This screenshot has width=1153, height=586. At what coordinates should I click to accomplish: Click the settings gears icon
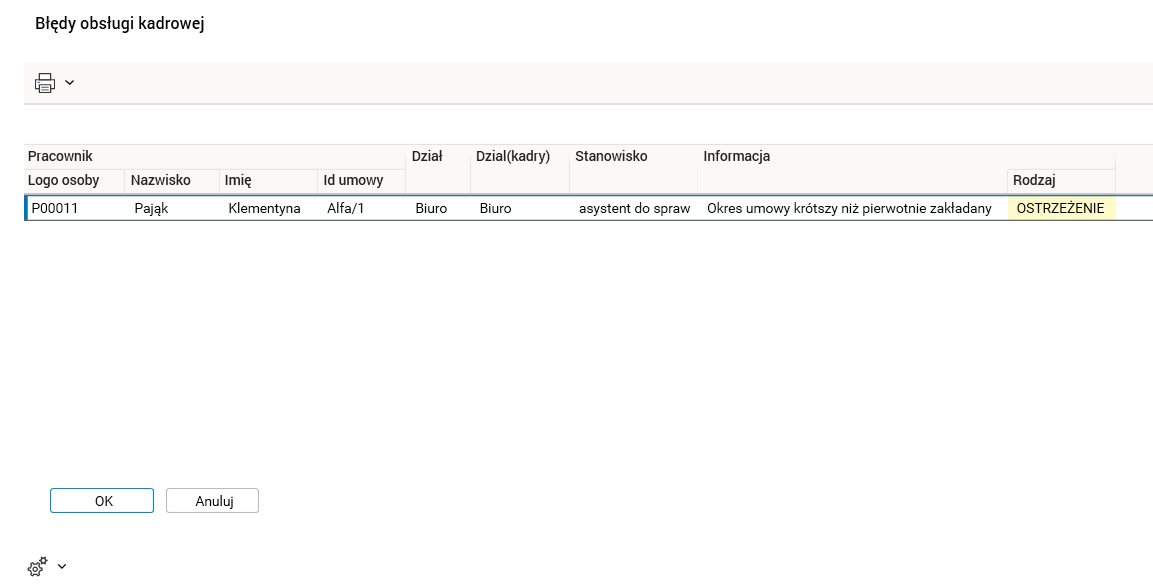(x=38, y=566)
